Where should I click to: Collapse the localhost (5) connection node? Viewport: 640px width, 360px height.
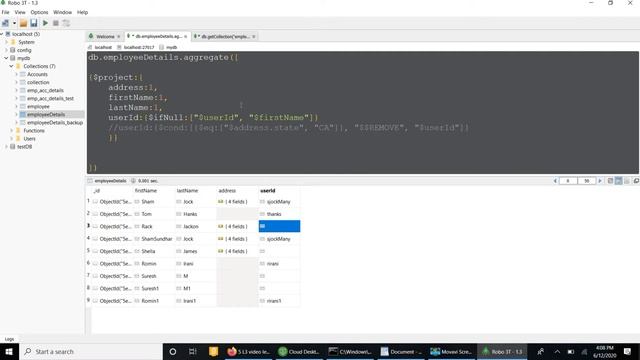pyautogui.click(x=2, y=34)
